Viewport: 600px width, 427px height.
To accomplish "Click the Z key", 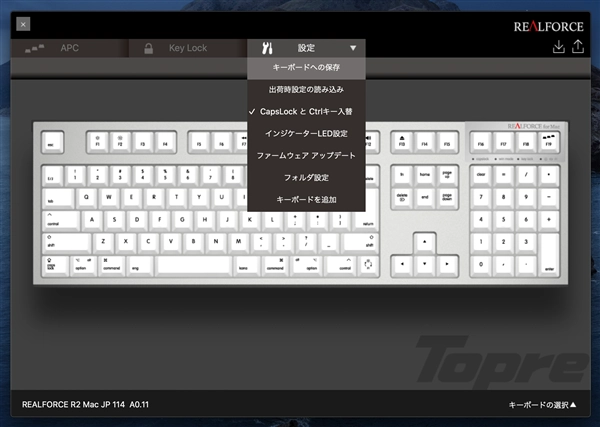I will (103, 243).
